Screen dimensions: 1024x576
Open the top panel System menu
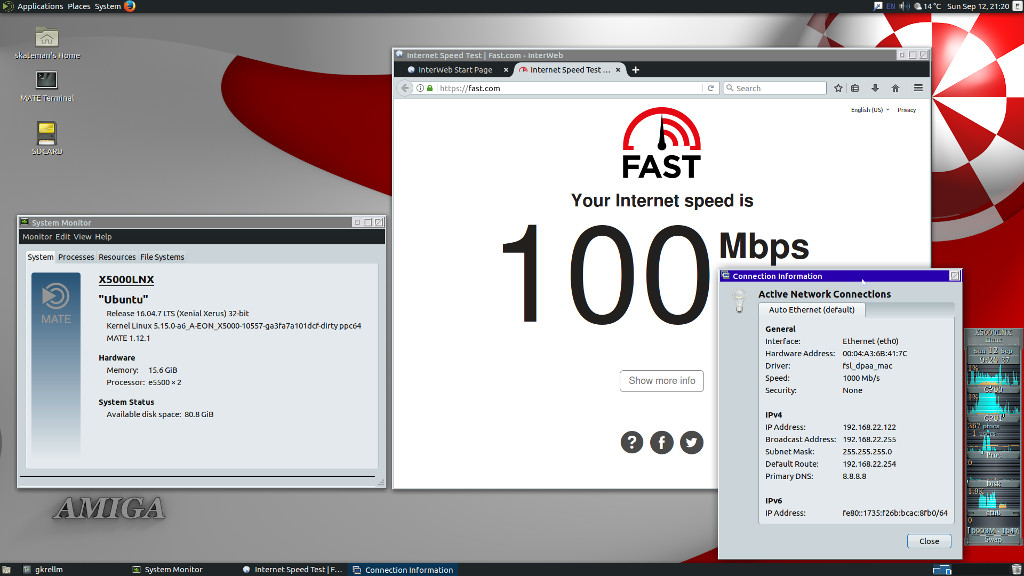108,6
